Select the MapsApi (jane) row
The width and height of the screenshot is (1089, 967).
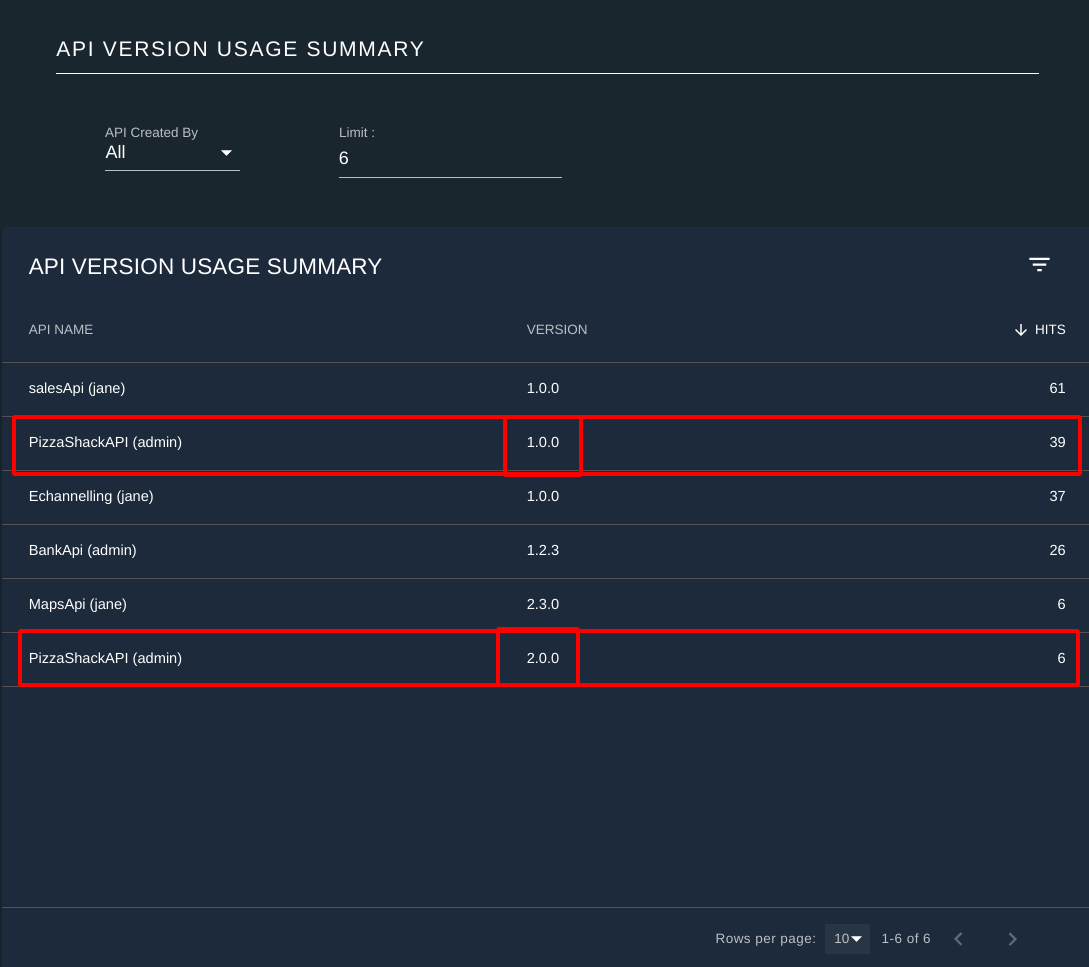545,605
